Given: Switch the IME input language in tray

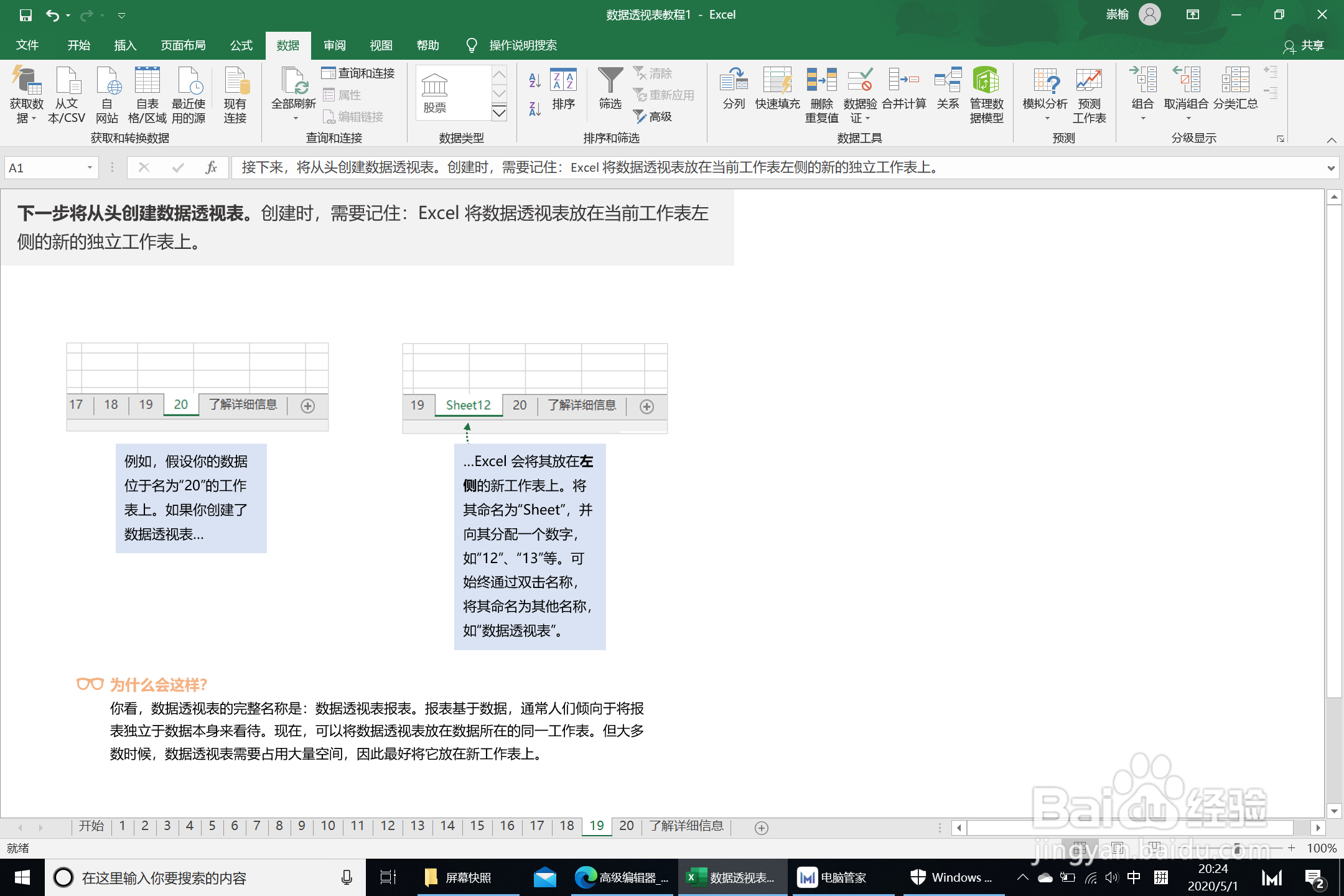Looking at the screenshot, I should 1134,877.
